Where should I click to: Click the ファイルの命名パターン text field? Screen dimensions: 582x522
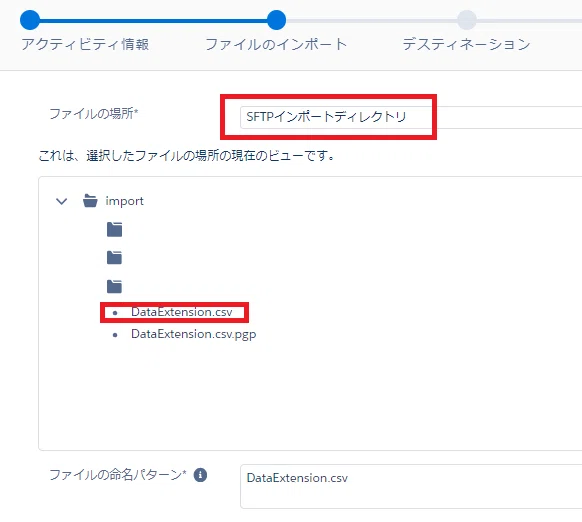[411, 486]
